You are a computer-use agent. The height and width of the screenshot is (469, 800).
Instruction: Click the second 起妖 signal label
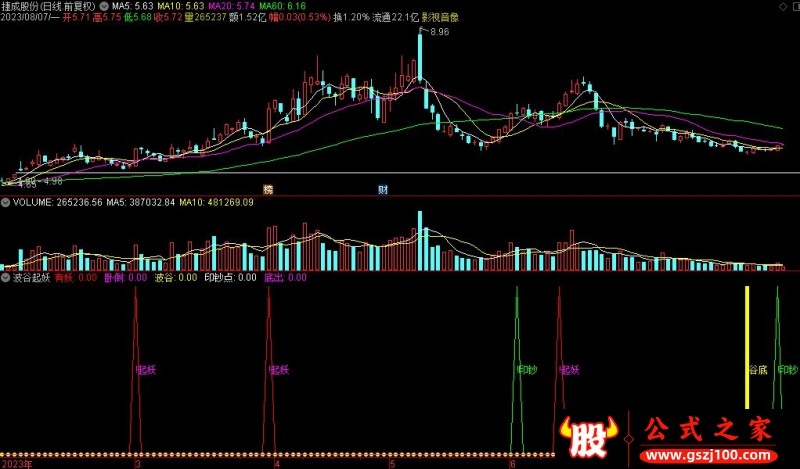pos(279,370)
